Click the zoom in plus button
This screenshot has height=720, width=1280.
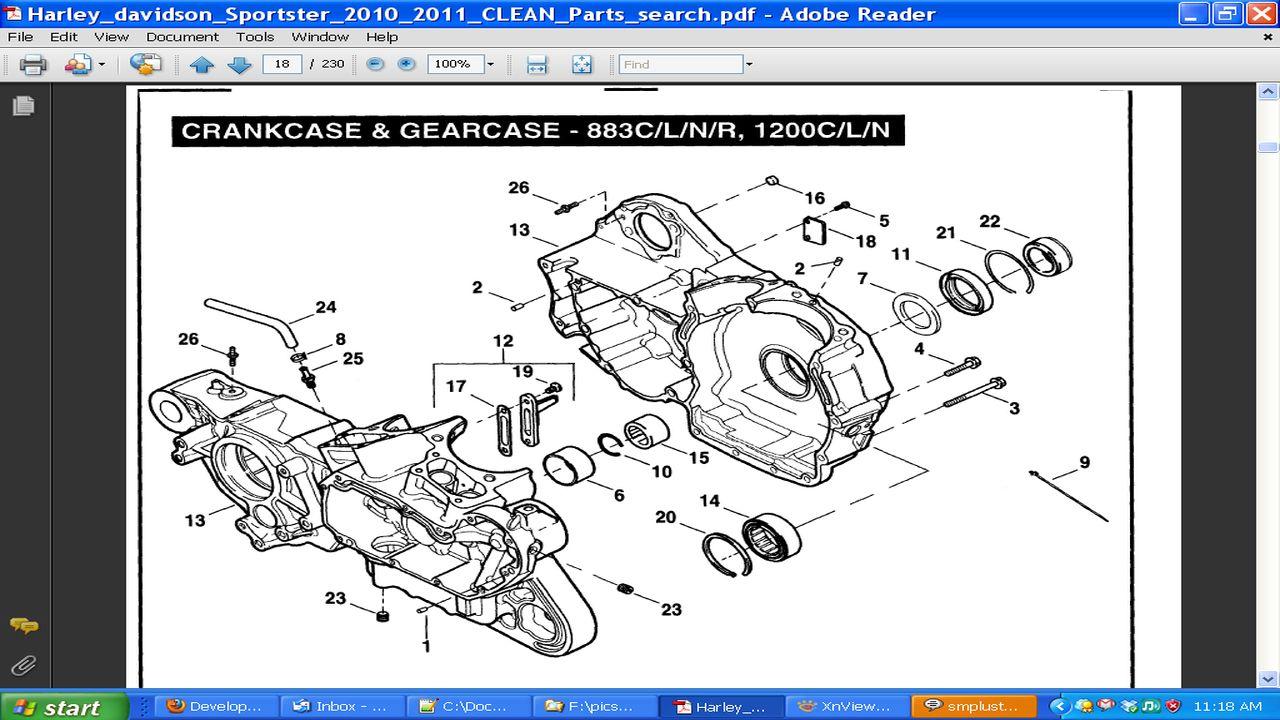pos(406,64)
